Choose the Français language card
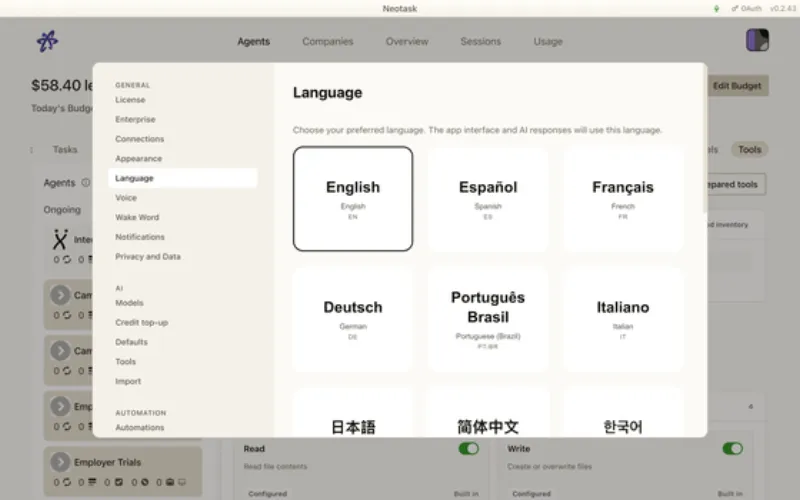This screenshot has height=500, width=800. (623, 198)
